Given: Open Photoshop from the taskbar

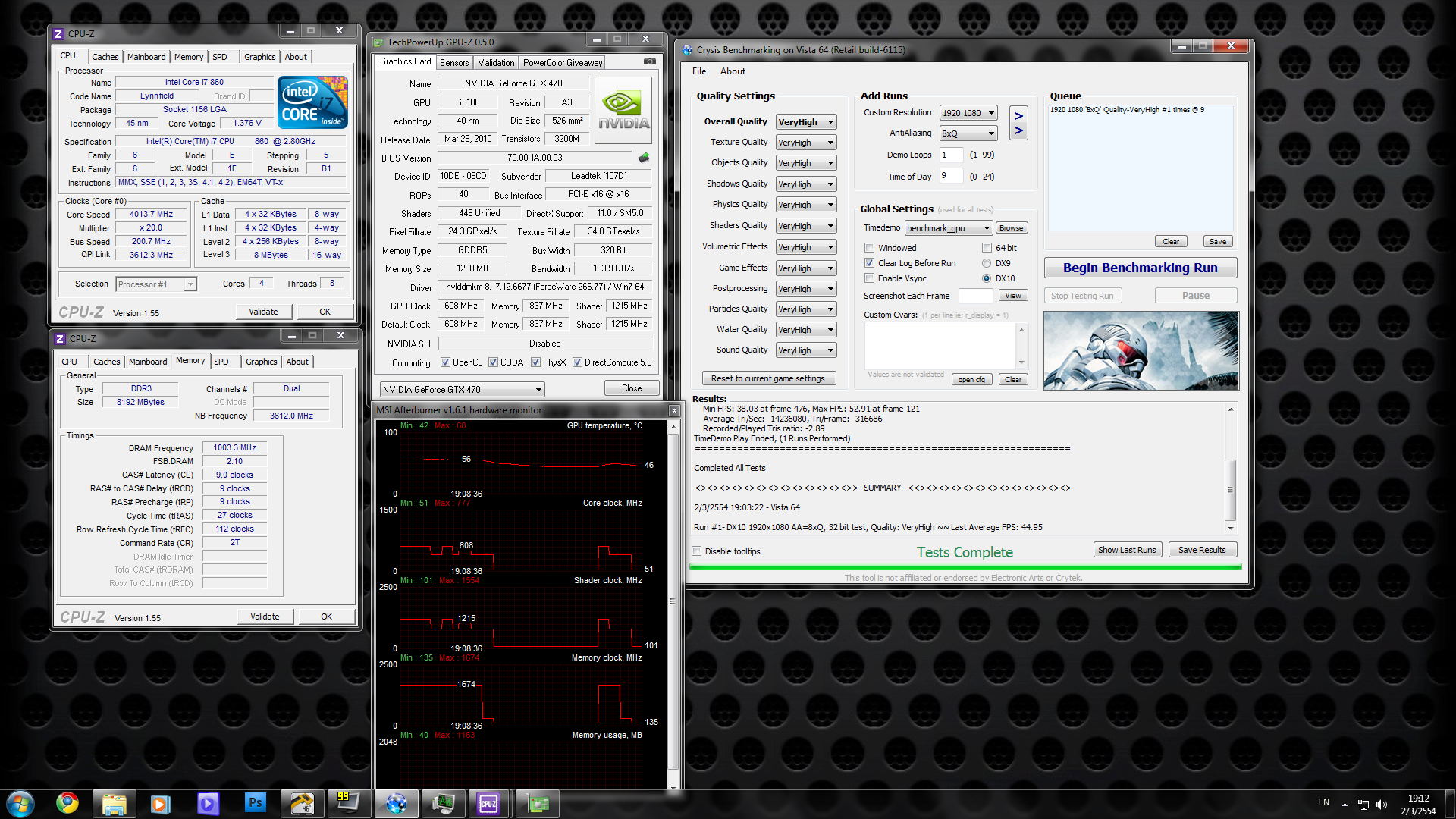Looking at the screenshot, I should (255, 803).
